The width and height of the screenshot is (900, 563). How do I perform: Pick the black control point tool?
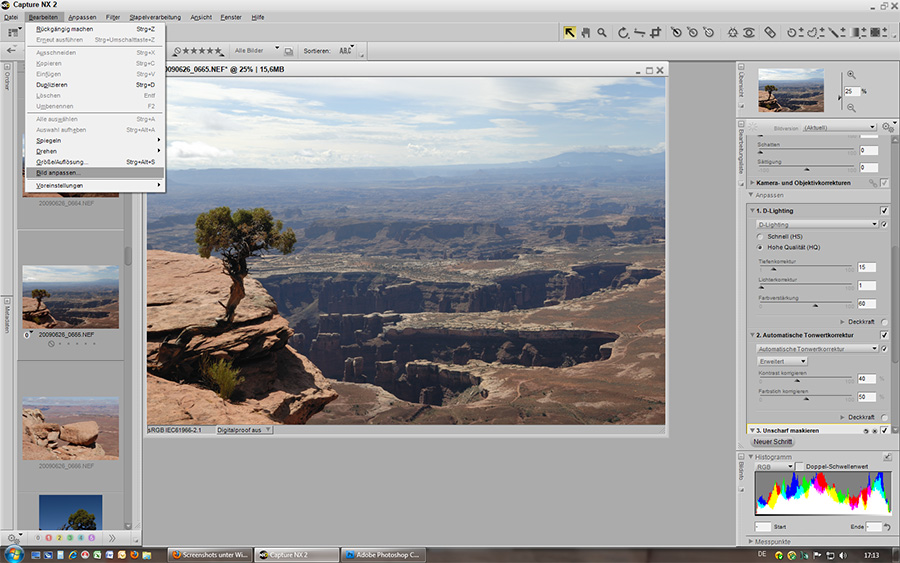[x=676, y=33]
